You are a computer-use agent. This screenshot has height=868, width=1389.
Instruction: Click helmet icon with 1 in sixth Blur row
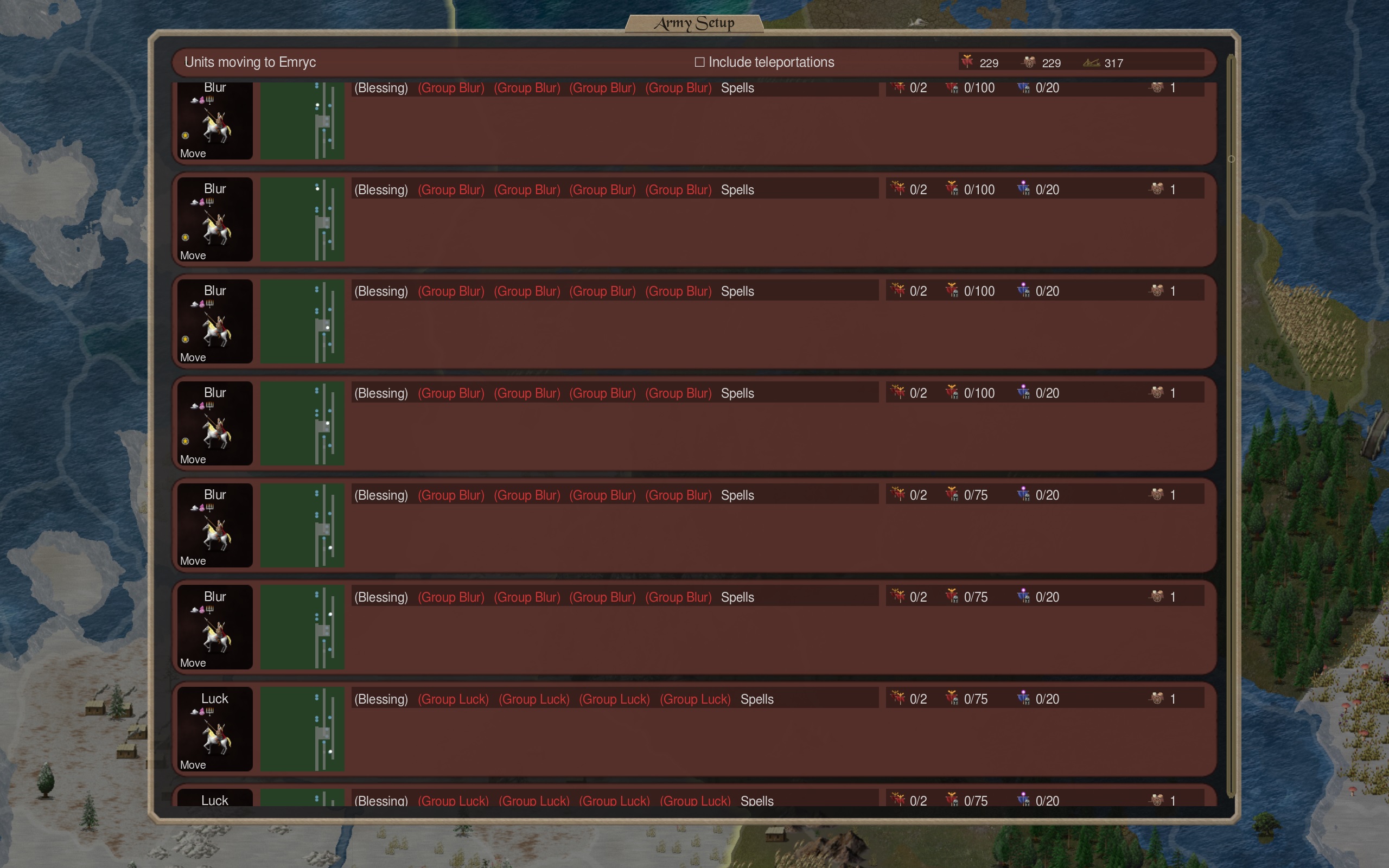point(1157,596)
